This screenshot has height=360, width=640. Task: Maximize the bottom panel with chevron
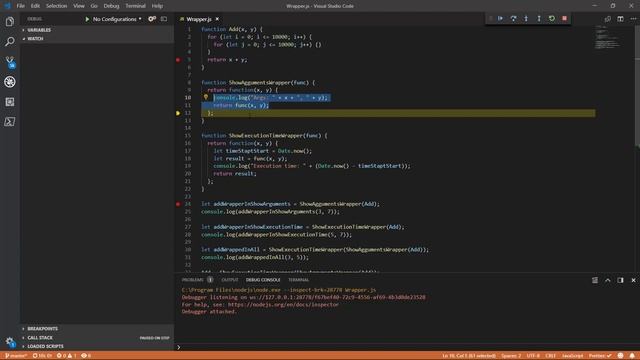pyautogui.click(x=608, y=280)
